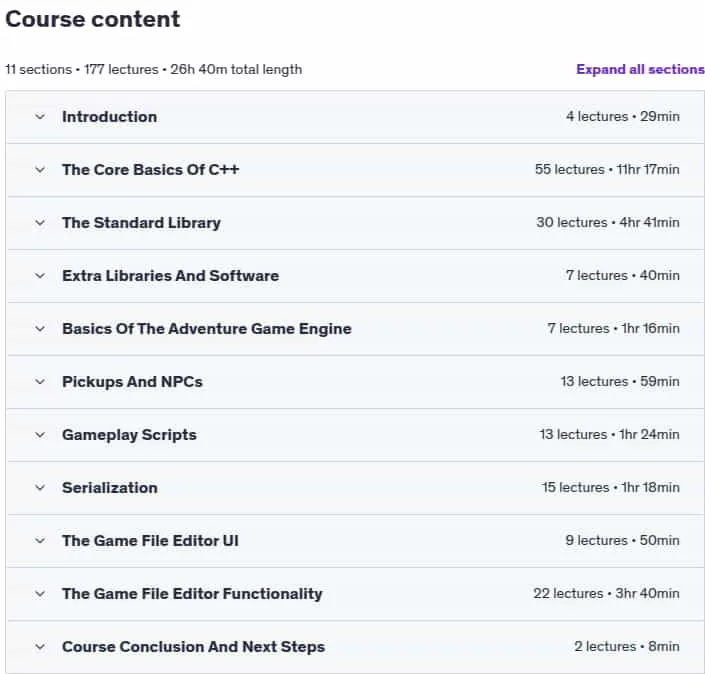Click the Pickups And NPCs title

132,382
